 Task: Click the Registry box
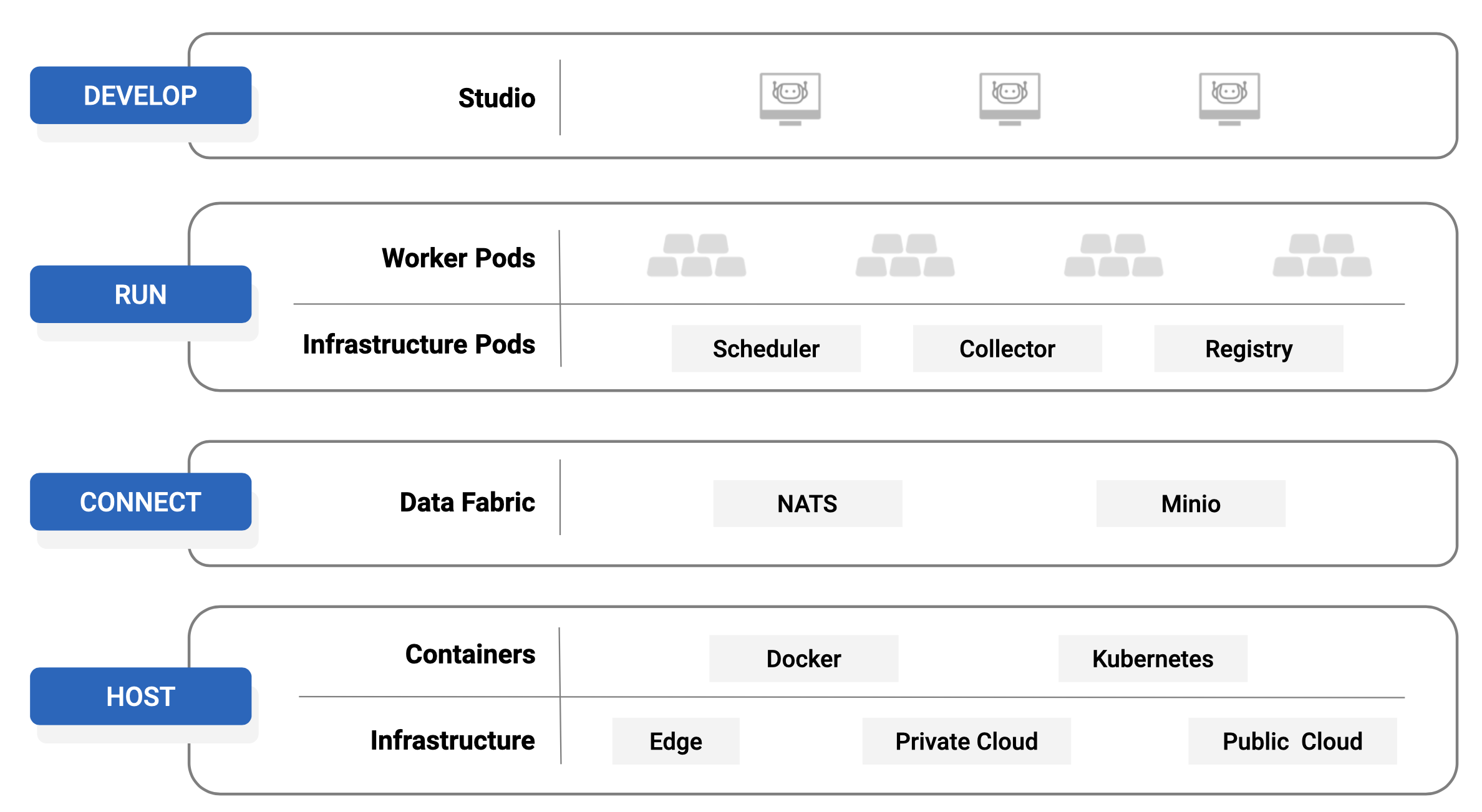tap(1249, 349)
